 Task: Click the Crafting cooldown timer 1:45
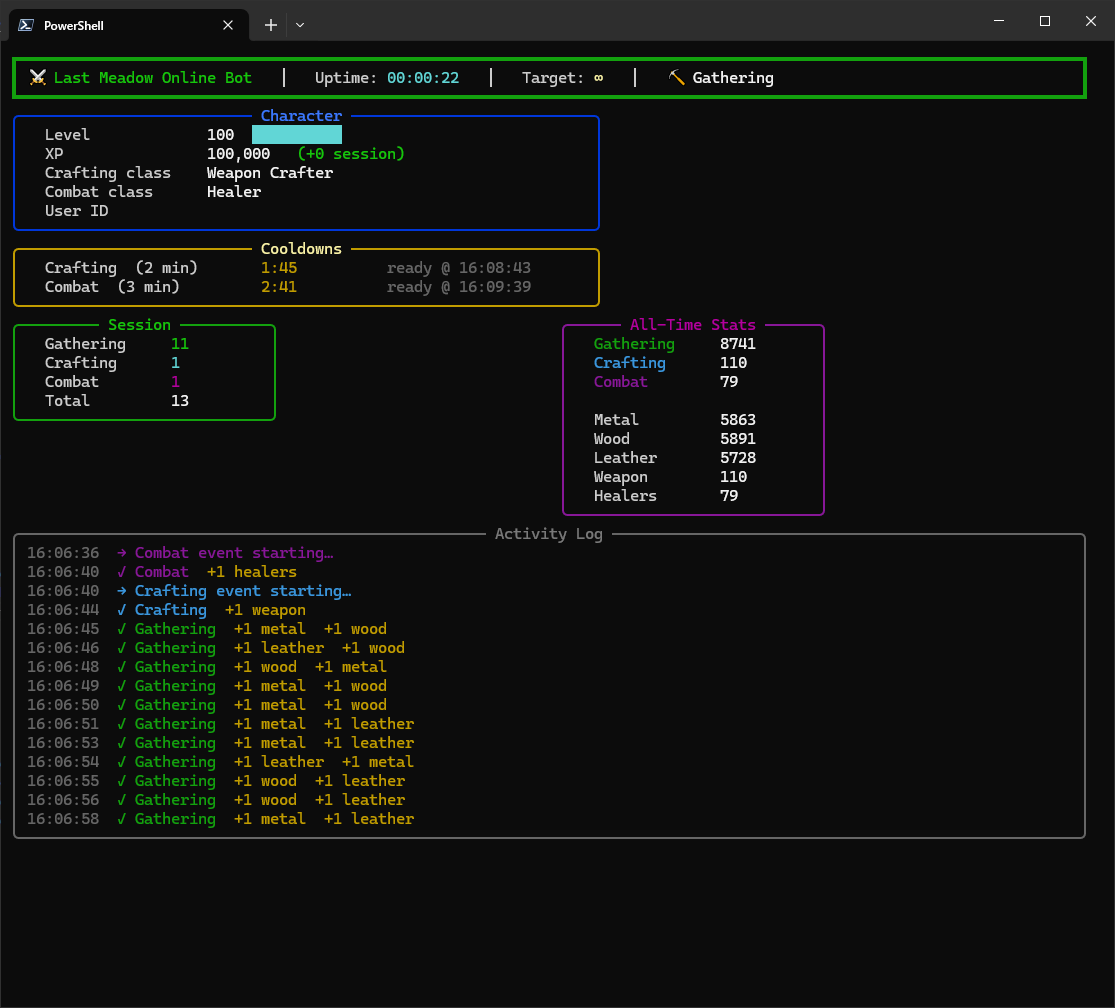tap(279, 268)
